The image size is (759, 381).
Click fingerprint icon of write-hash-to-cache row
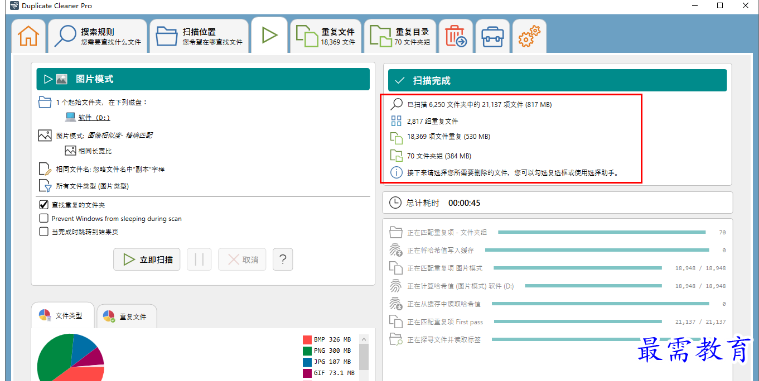tap(396, 250)
